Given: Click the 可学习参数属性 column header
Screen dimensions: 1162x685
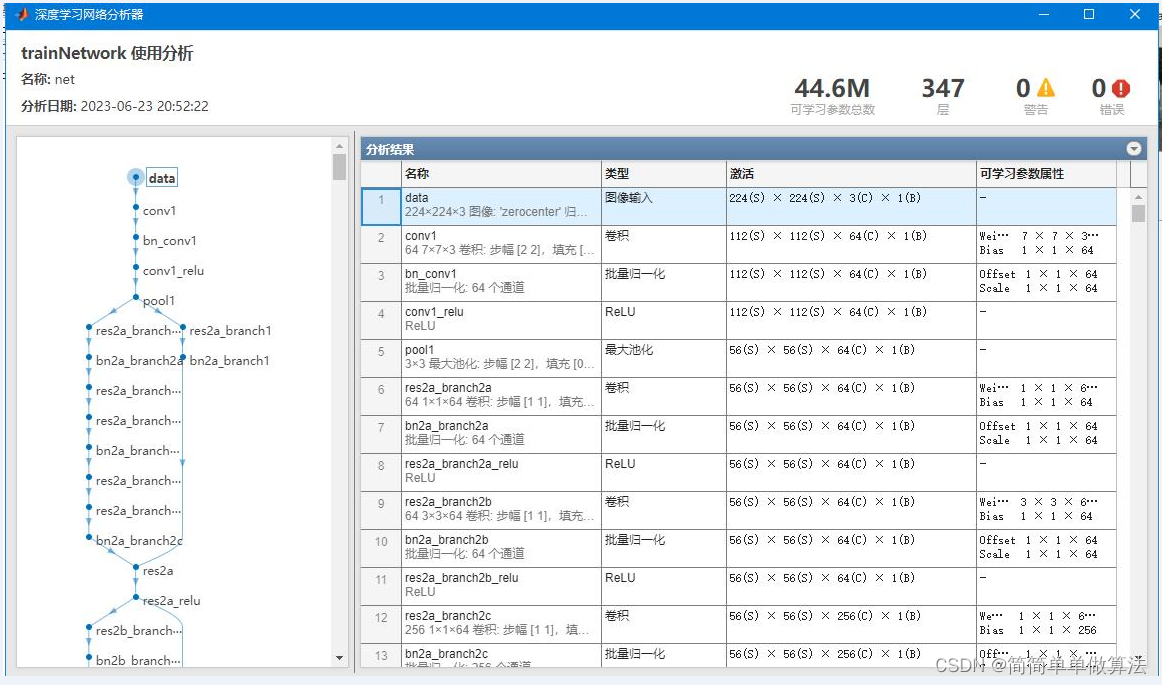Looking at the screenshot, I should tap(1046, 173).
